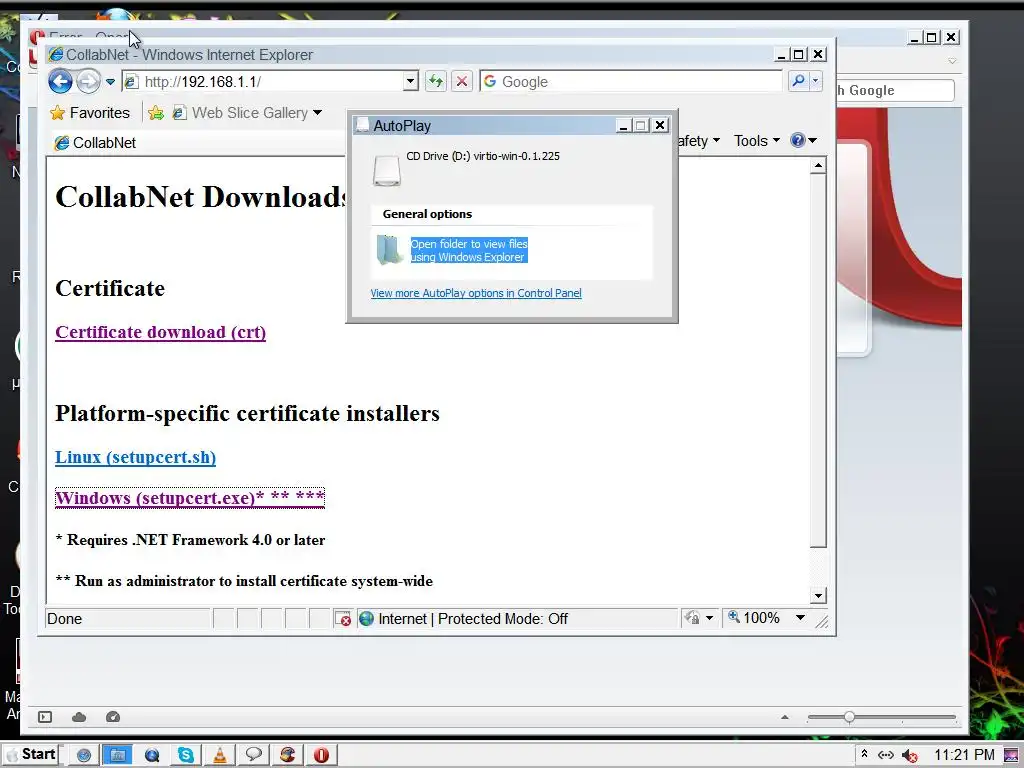The width and height of the screenshot is (1024, 768).
Task: Adjust the Opera zoom slider handle
Action: (x=849, y=717)
